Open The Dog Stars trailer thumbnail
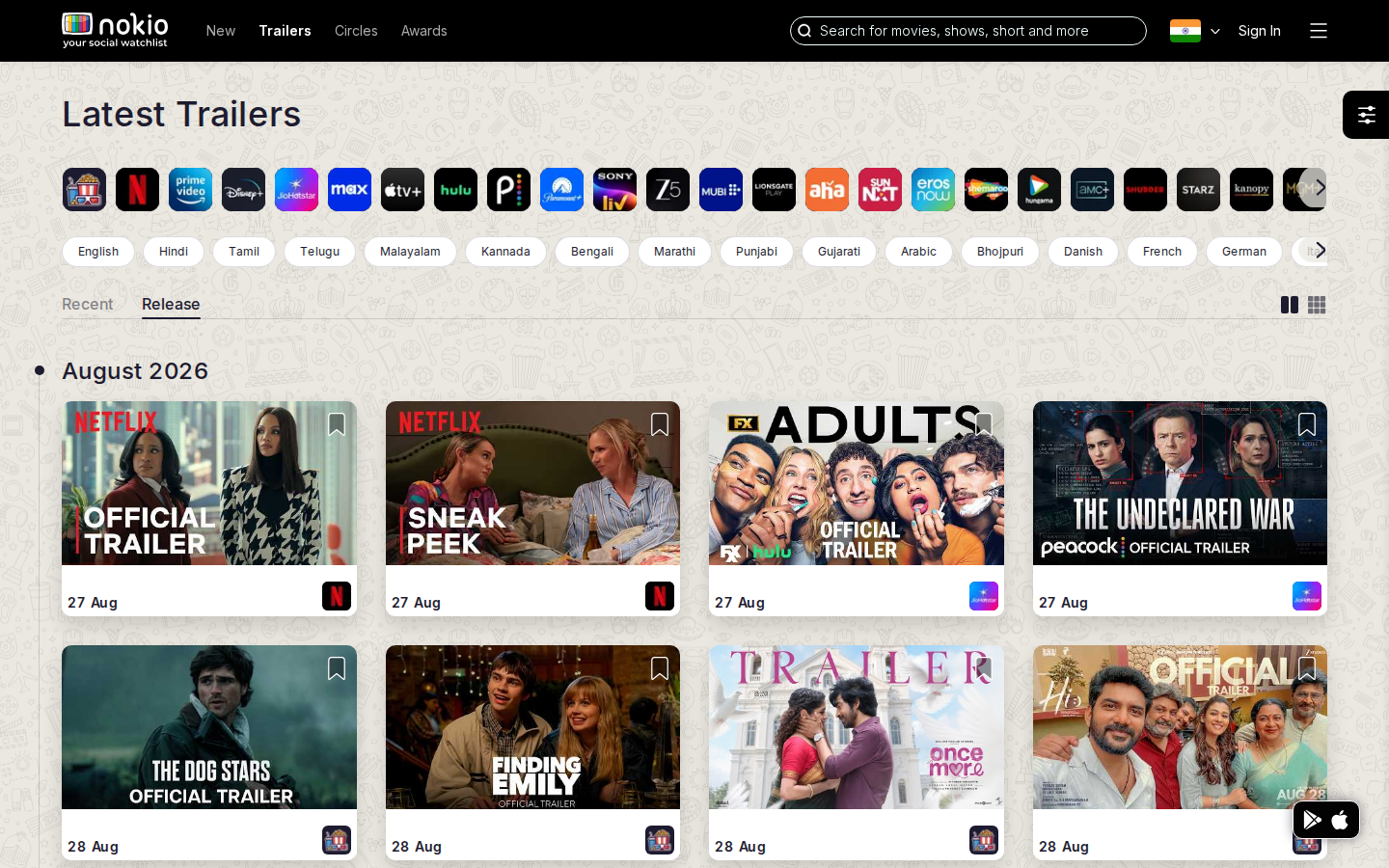 [x=209, y=727]
